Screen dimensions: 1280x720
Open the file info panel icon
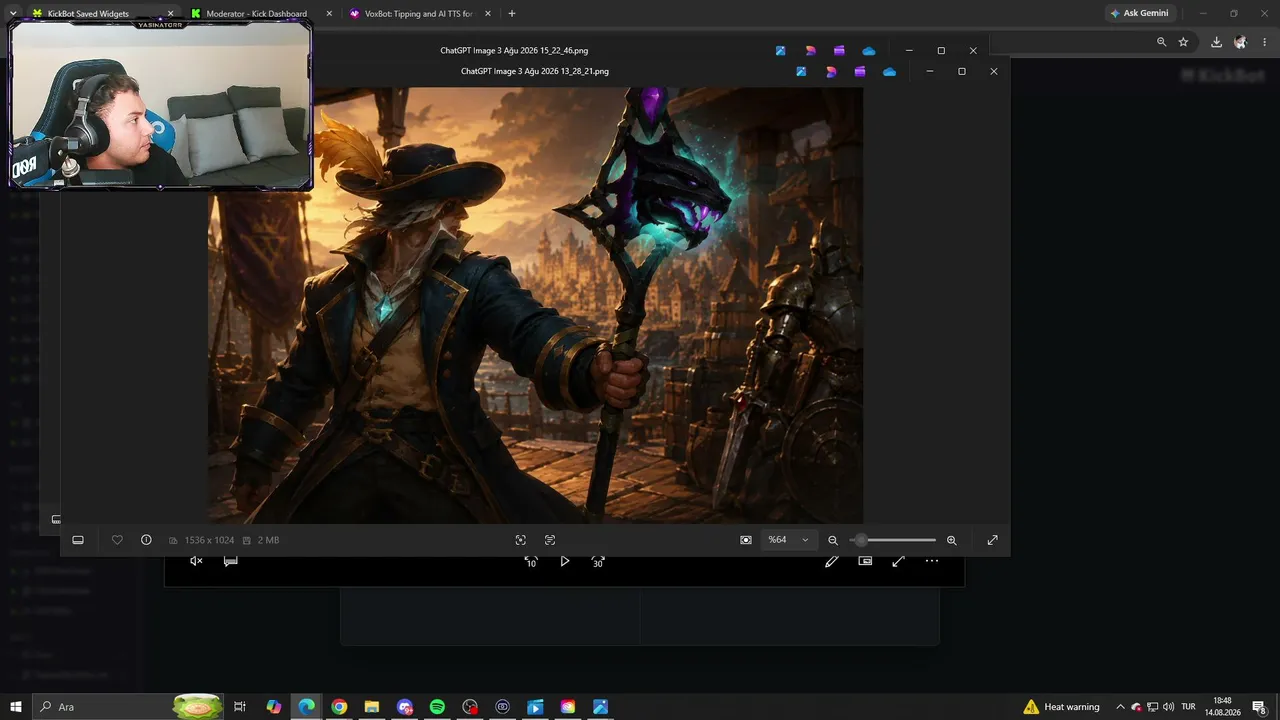coord(146,540)
